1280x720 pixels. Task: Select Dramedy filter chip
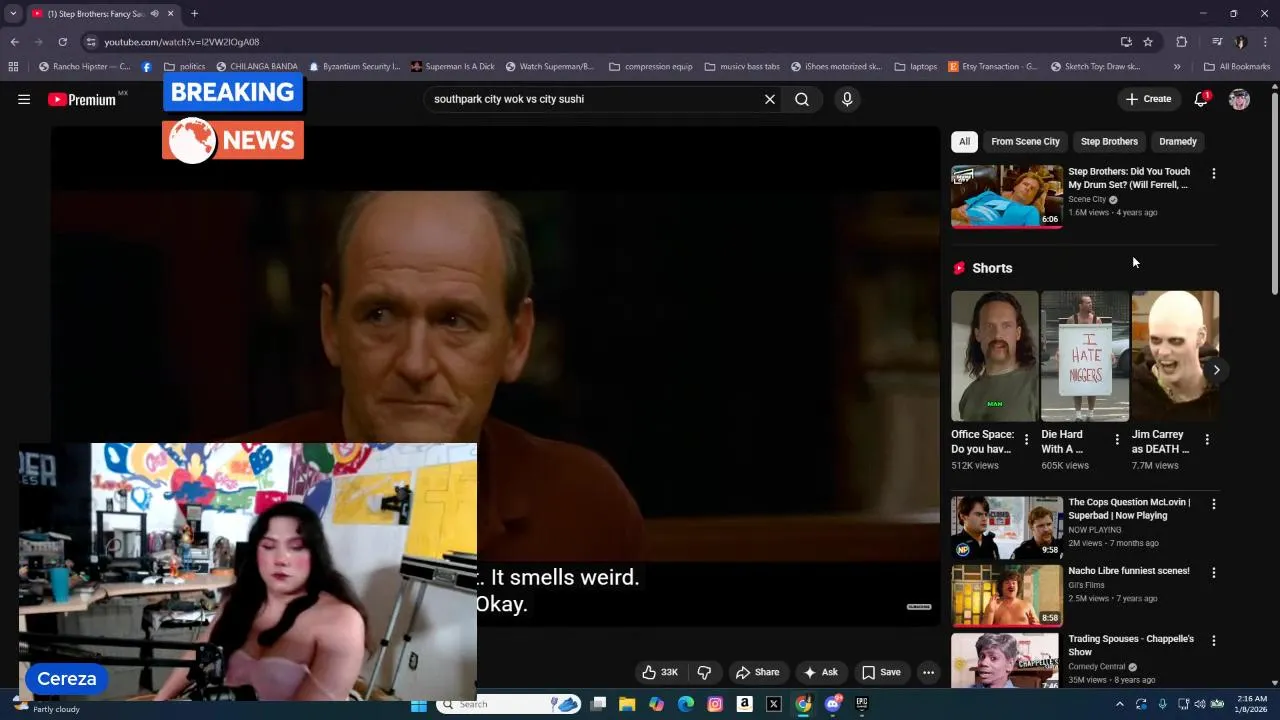pyautogui.click(x=1178, y=142)
